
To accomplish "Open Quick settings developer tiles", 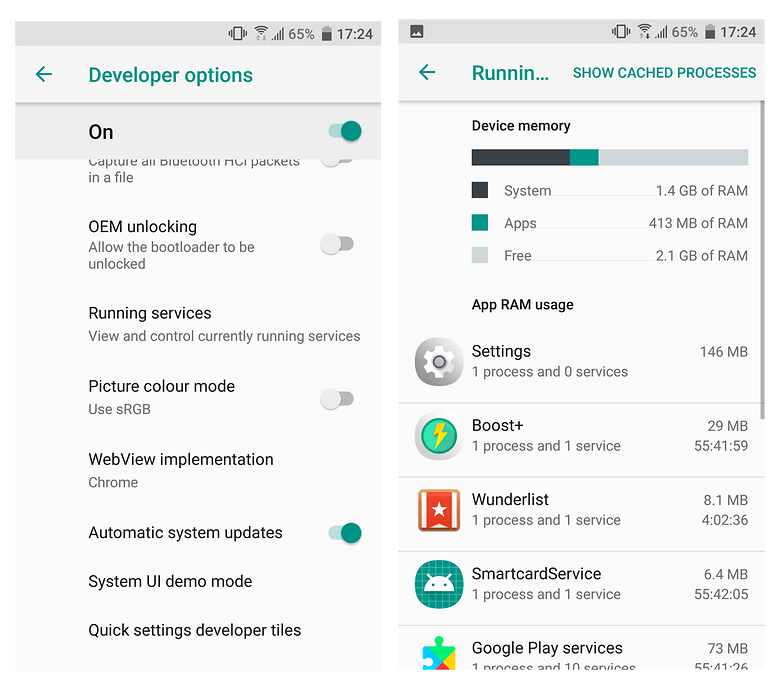I will click(198, 631).
